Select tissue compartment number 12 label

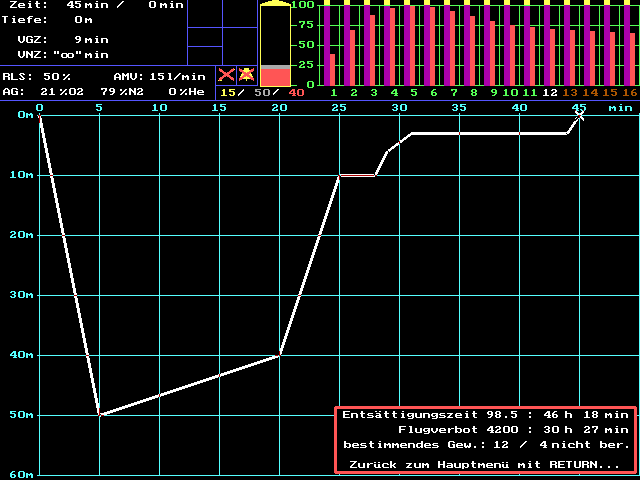tap(550, 93)
